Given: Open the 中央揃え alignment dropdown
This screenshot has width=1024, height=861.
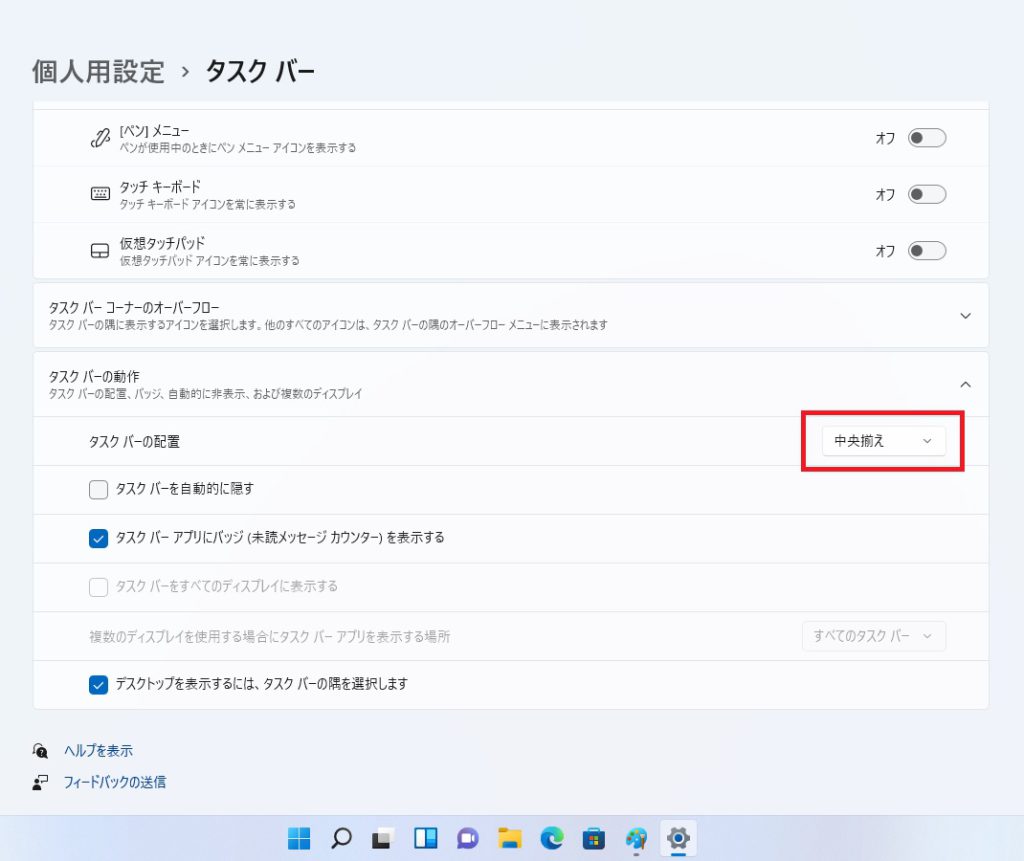Looking at the screenshot, I should point(883,441).
